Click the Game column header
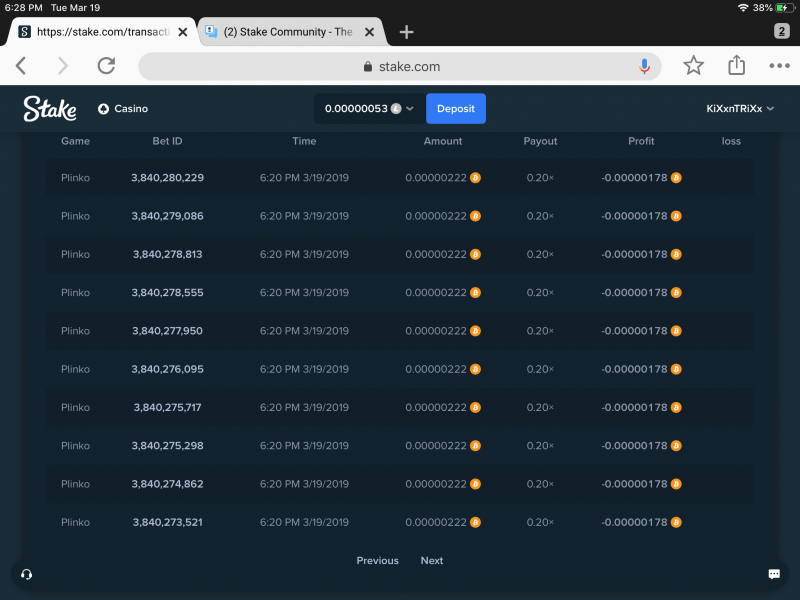The height and width of the screenshot is (600, 800). pyautogui.click(x=76, y=141)
